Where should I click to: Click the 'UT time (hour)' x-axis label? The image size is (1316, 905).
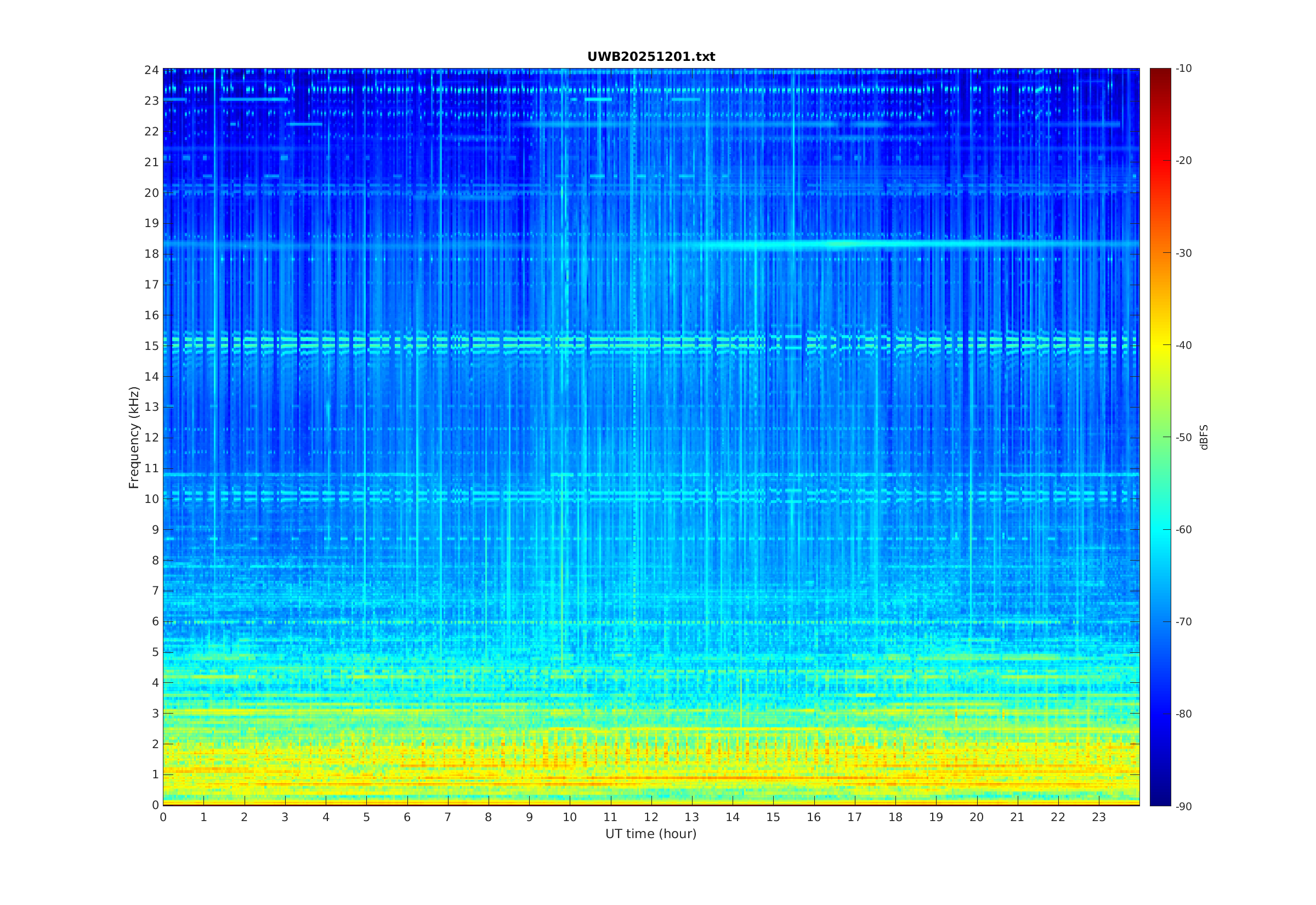click(x=651, y=834)
